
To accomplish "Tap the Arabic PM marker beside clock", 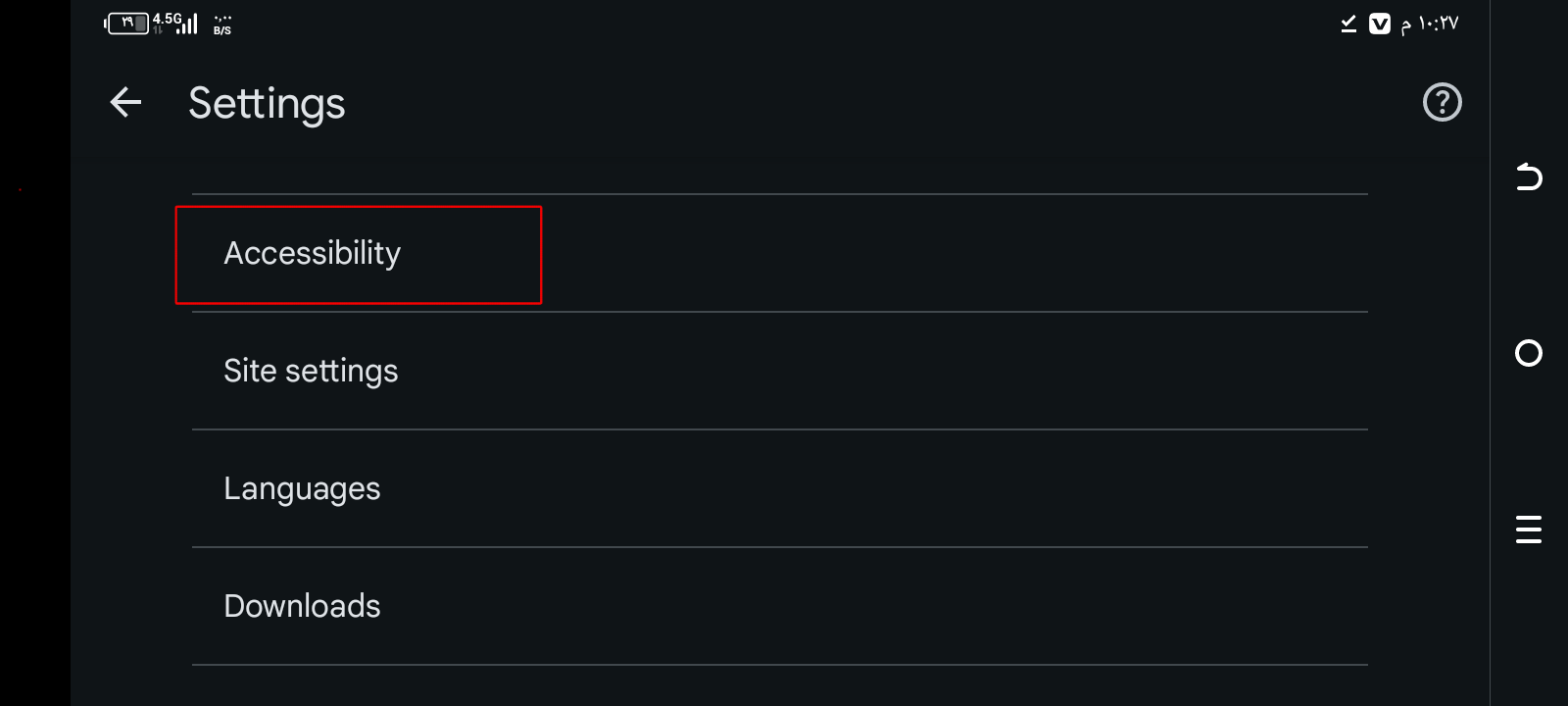I will pos(1405,25).
